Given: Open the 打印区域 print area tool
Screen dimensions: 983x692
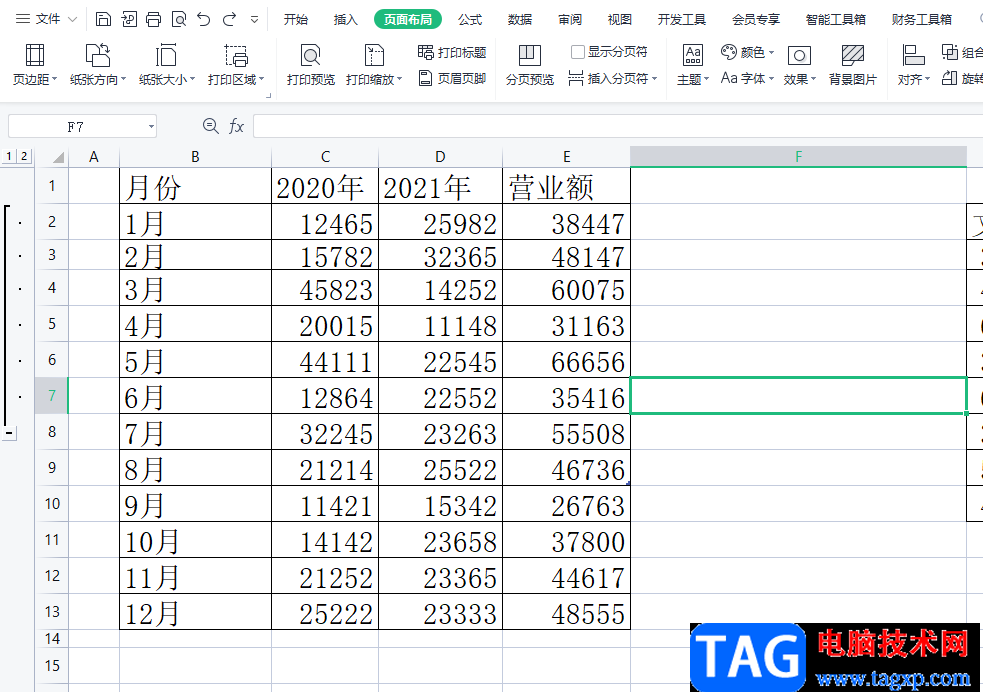Looking at the screenshot, I should point(236,65).
